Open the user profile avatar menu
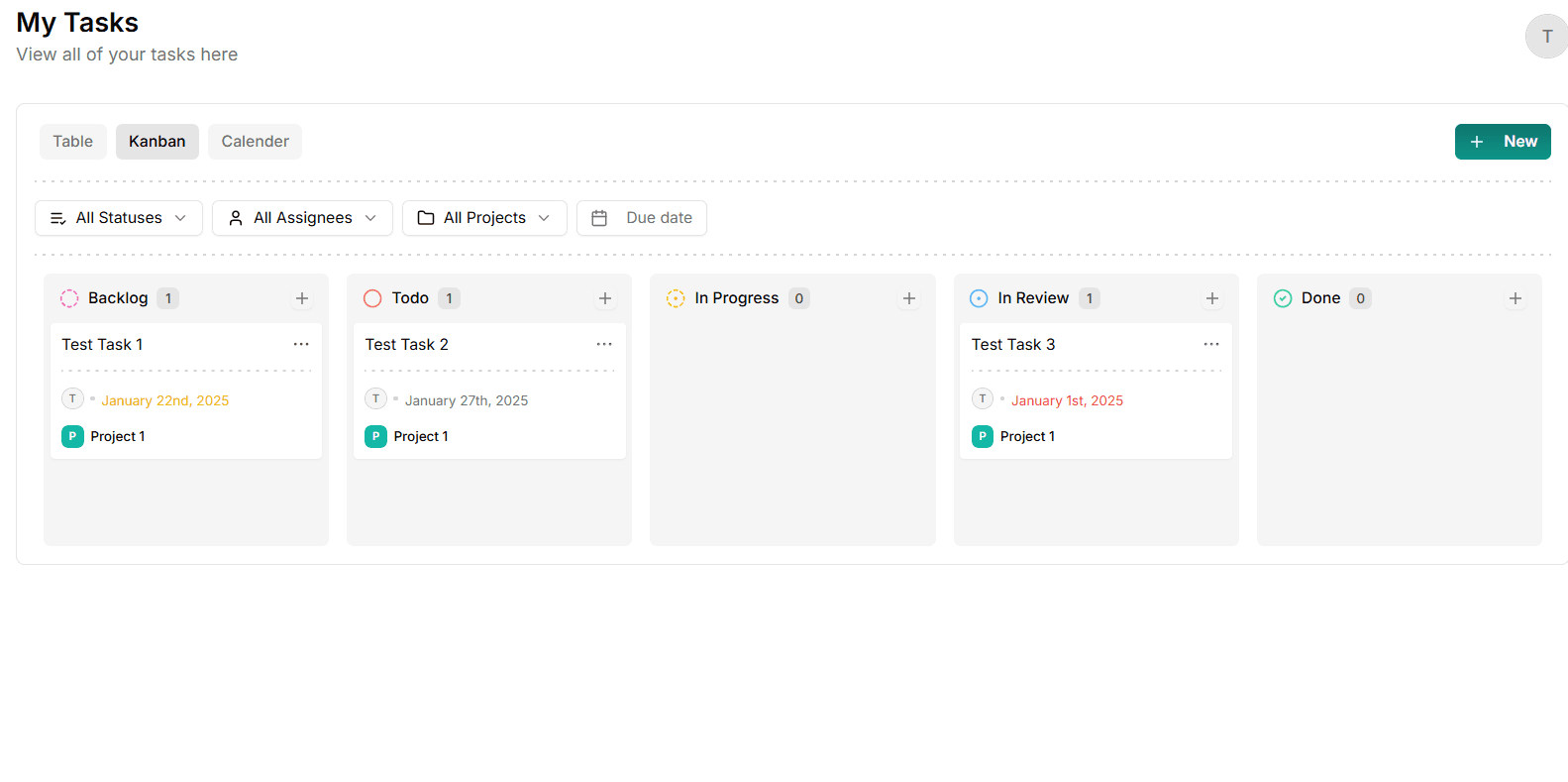The image size is (1568, 782). [1546, 37]
